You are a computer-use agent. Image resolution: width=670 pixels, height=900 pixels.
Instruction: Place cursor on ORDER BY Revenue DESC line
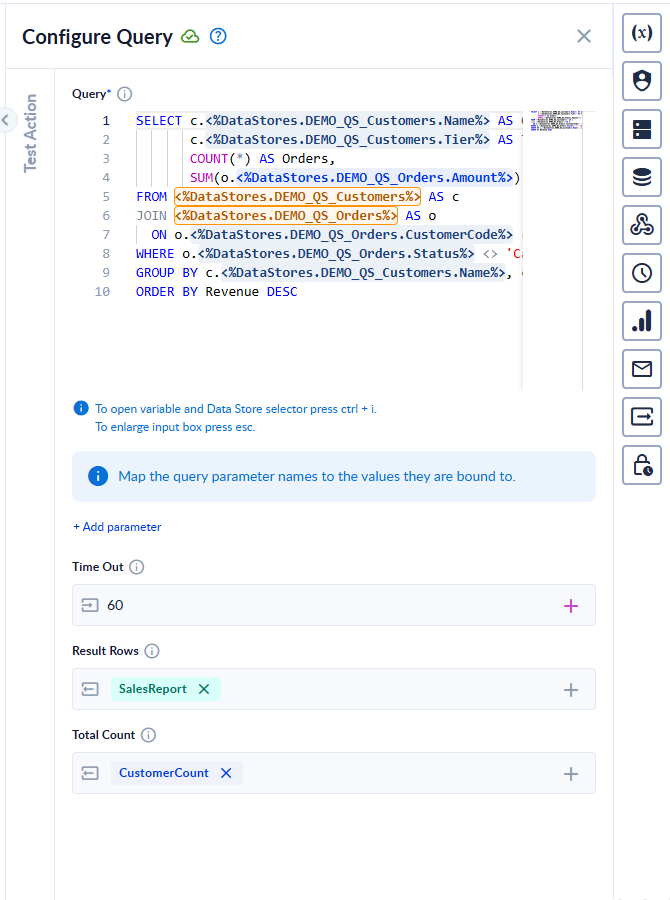point(216,292)
